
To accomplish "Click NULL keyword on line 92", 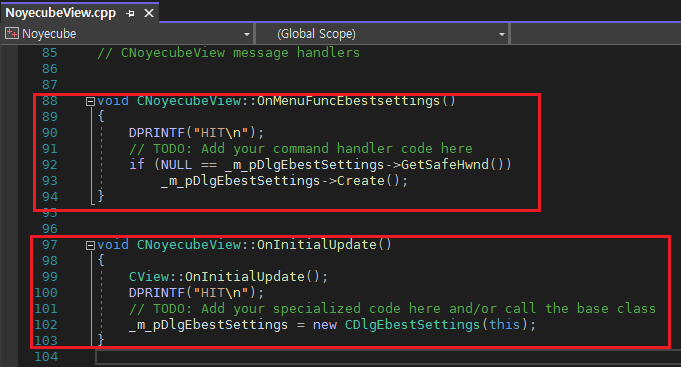I will 176,165.
